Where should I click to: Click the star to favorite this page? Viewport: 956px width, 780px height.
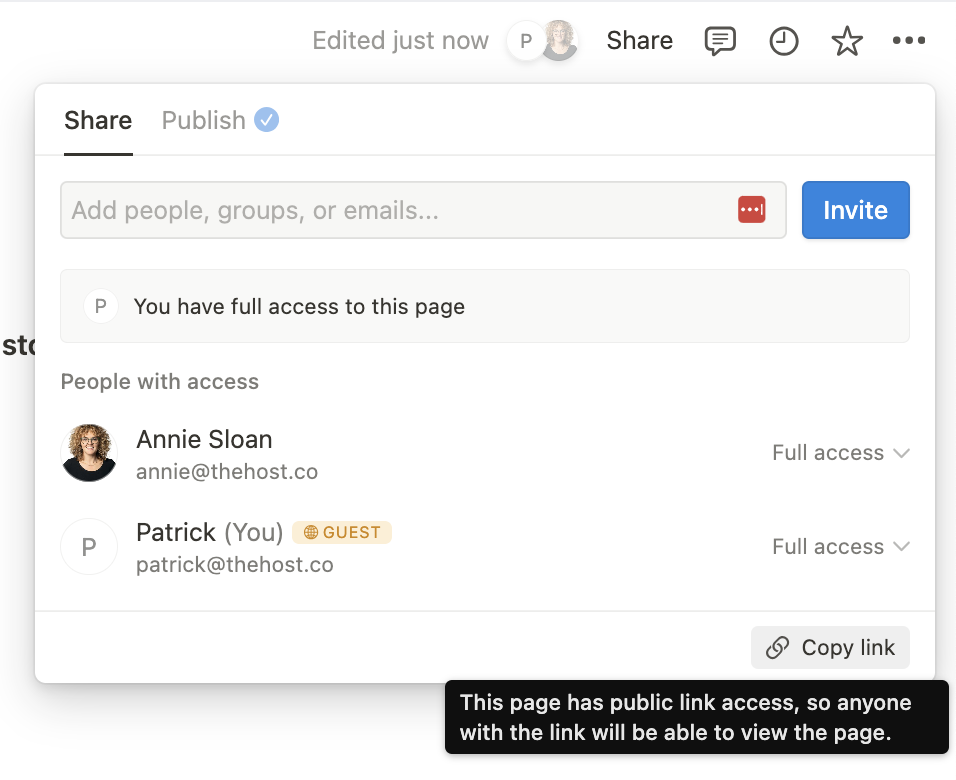(846, 40)
